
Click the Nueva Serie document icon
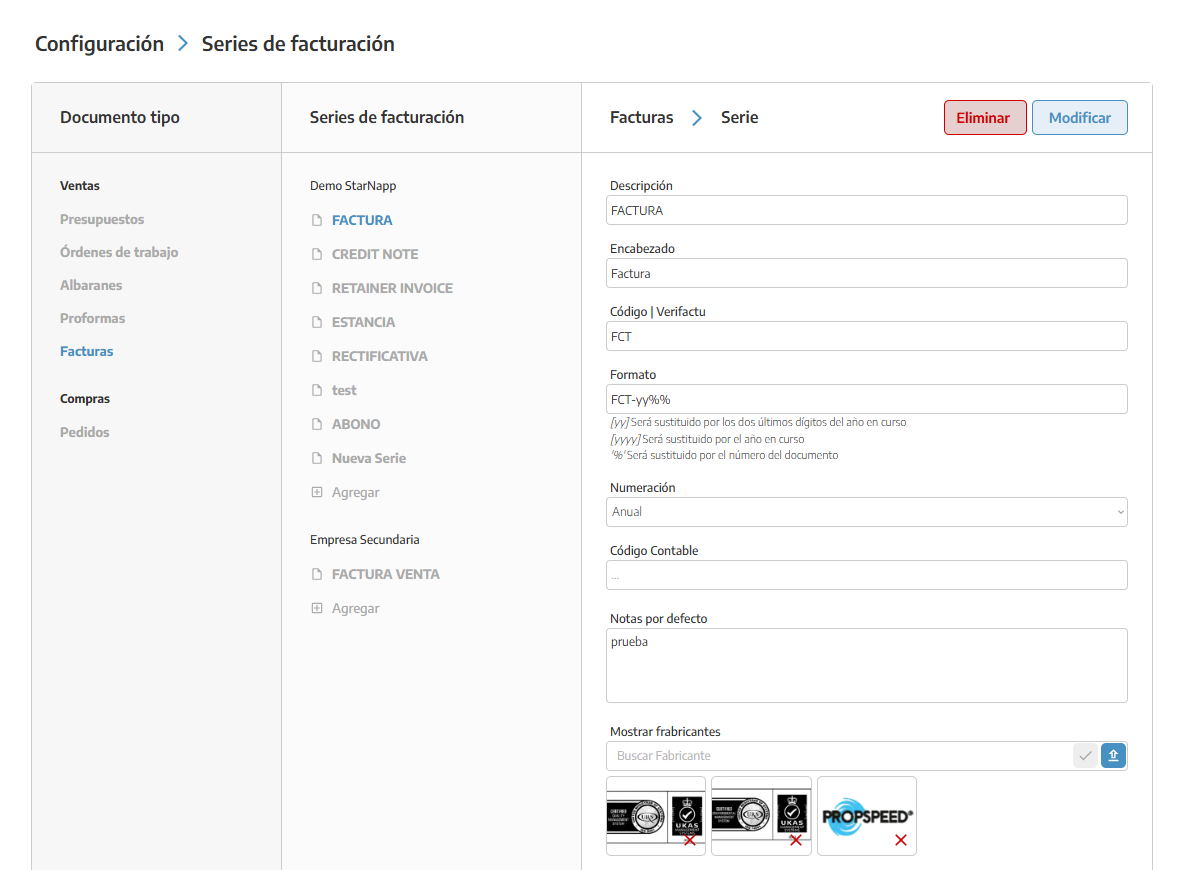pos(317,458)
